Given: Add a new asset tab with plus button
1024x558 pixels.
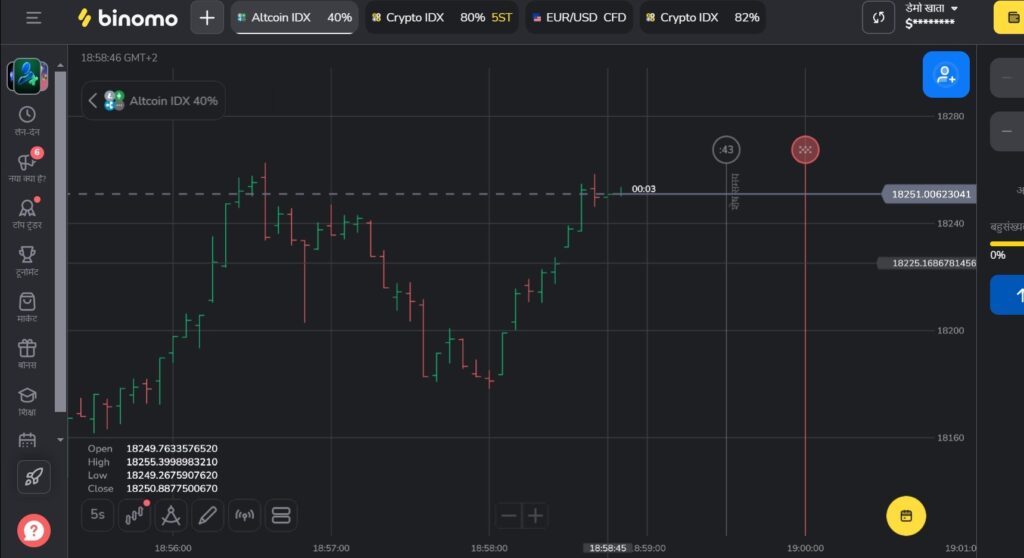Looking at the screenshot, I should tap(206, 18).
